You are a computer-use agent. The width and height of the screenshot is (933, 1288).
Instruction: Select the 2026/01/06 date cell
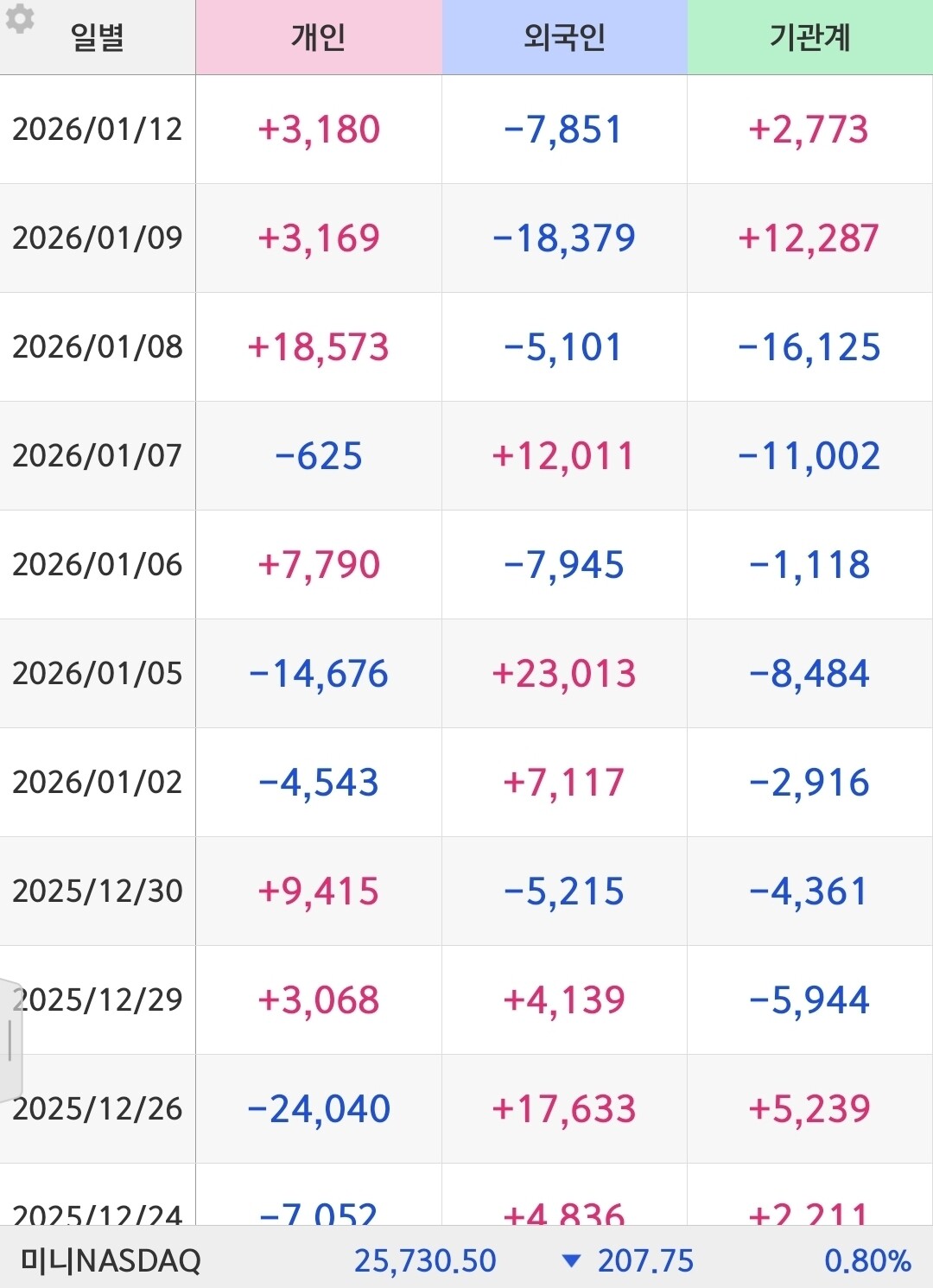(98, 565)
